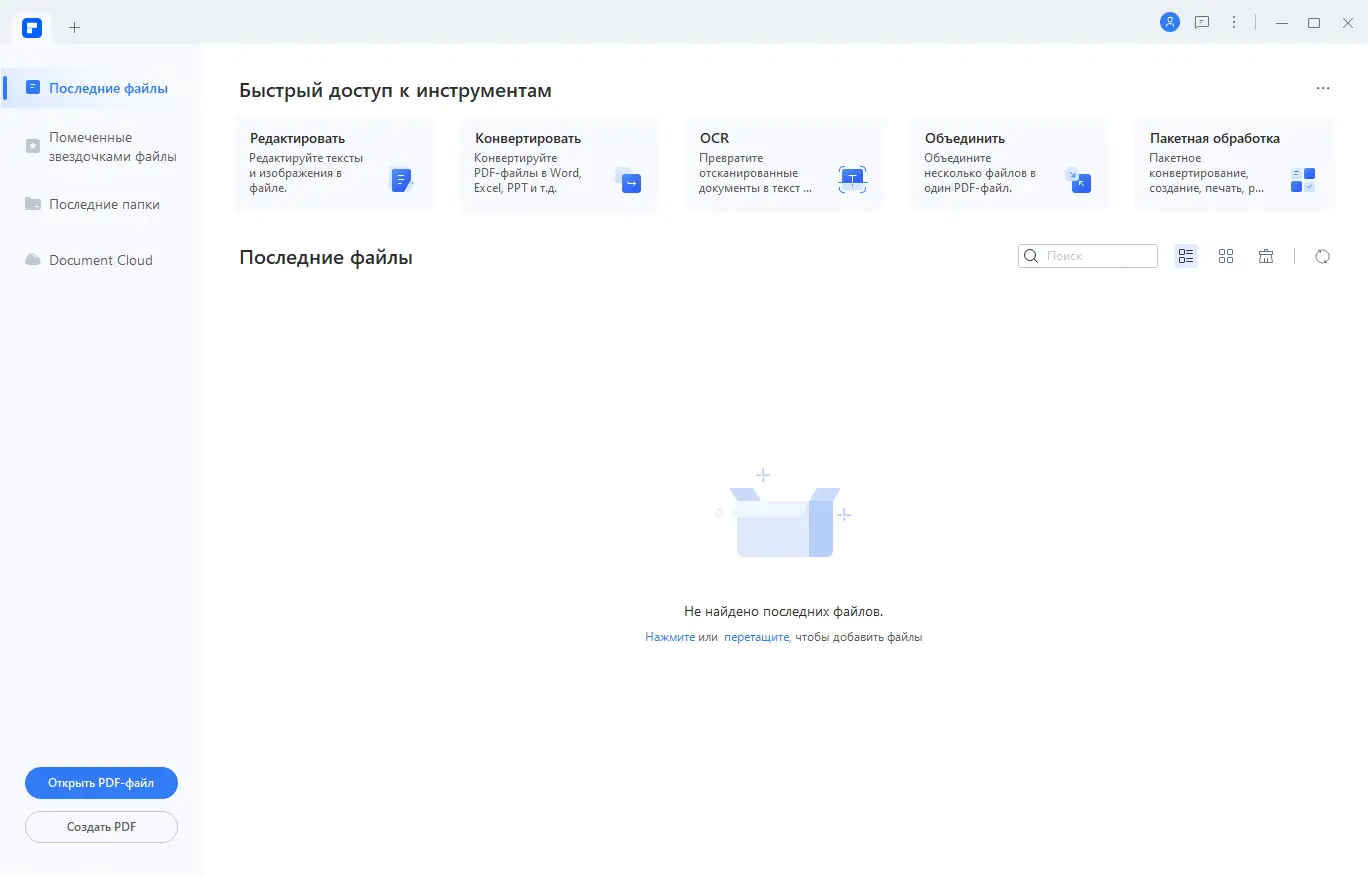The width and height of the screenshot is (1368, 876).
Task: Click inside the Поиск search field
Action: pos(1087,256)
